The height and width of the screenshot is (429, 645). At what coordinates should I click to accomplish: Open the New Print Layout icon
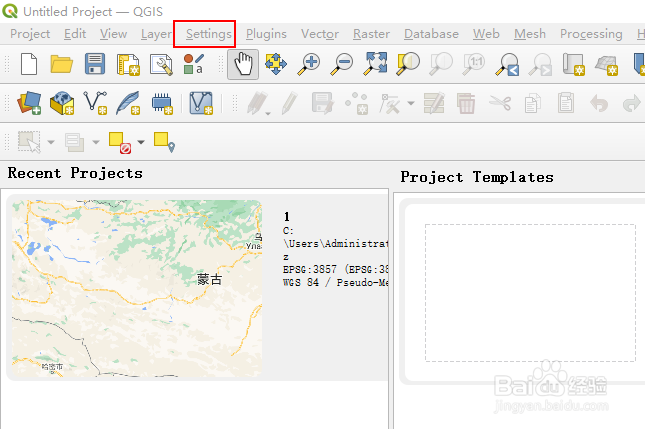tap(128, 64)
